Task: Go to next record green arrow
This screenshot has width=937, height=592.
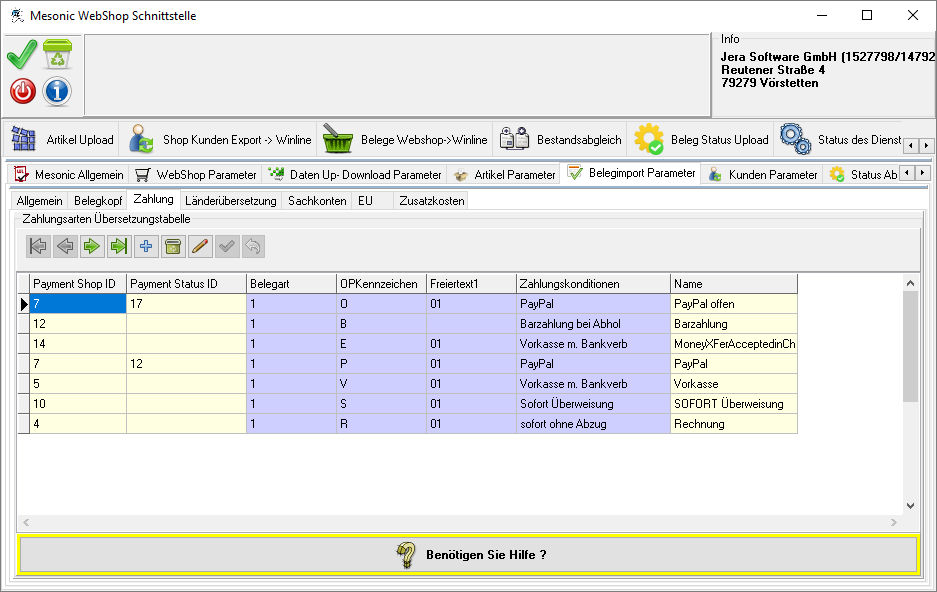Action: click(x=92, y=246)
